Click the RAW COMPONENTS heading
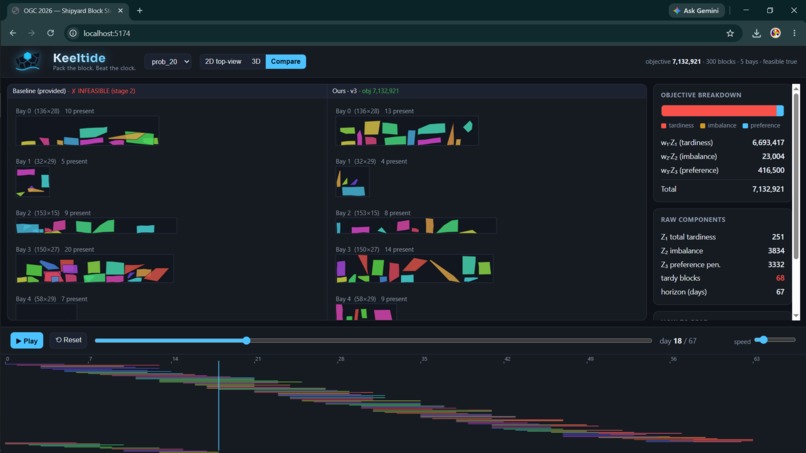Screen dimensions: 806x453 click(693, 220)
